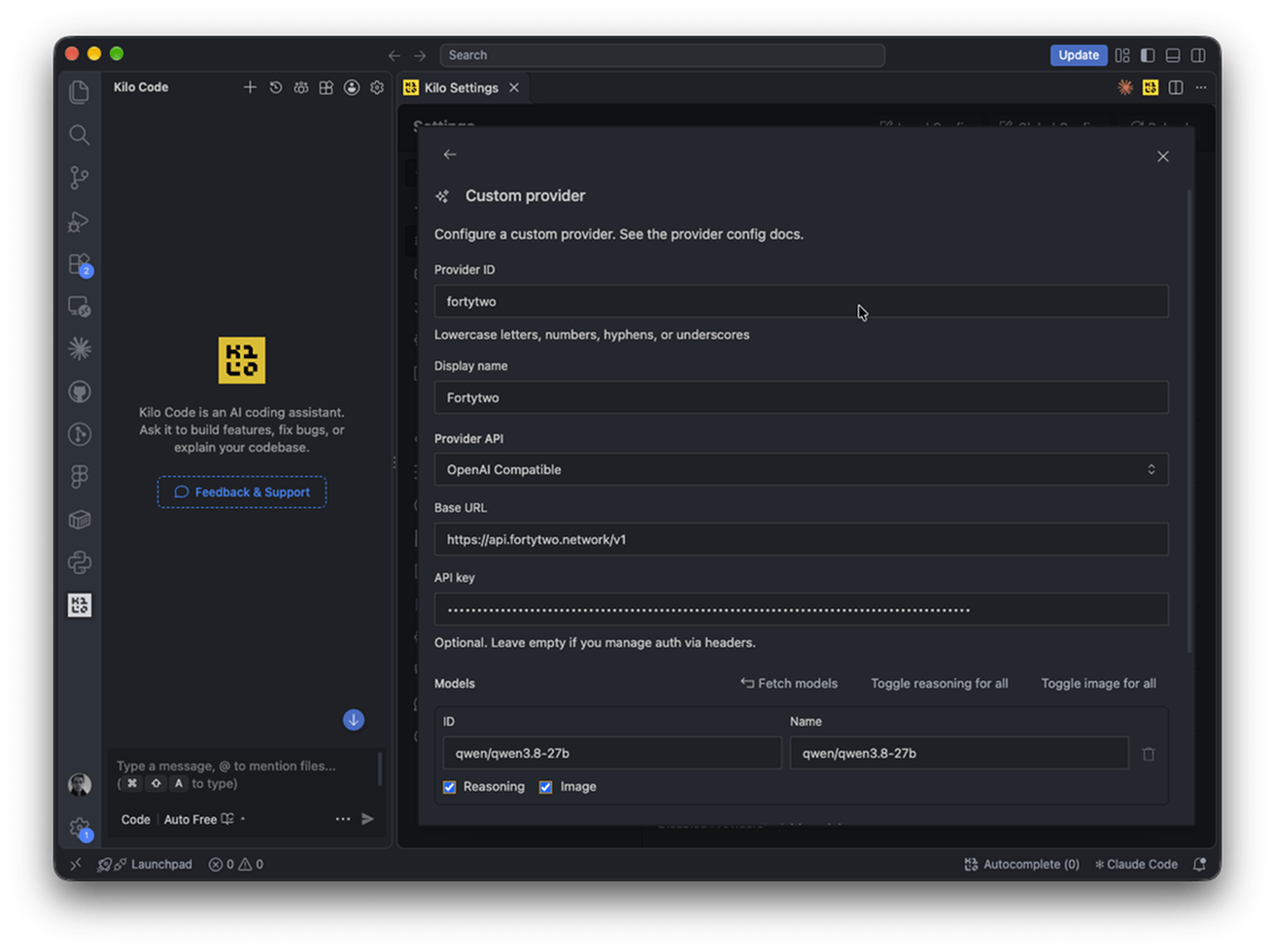Image resolution: width=1275 pixels, height=952 pixels.
Task: Click the Update button in title bar
Action: point(1079,55)
